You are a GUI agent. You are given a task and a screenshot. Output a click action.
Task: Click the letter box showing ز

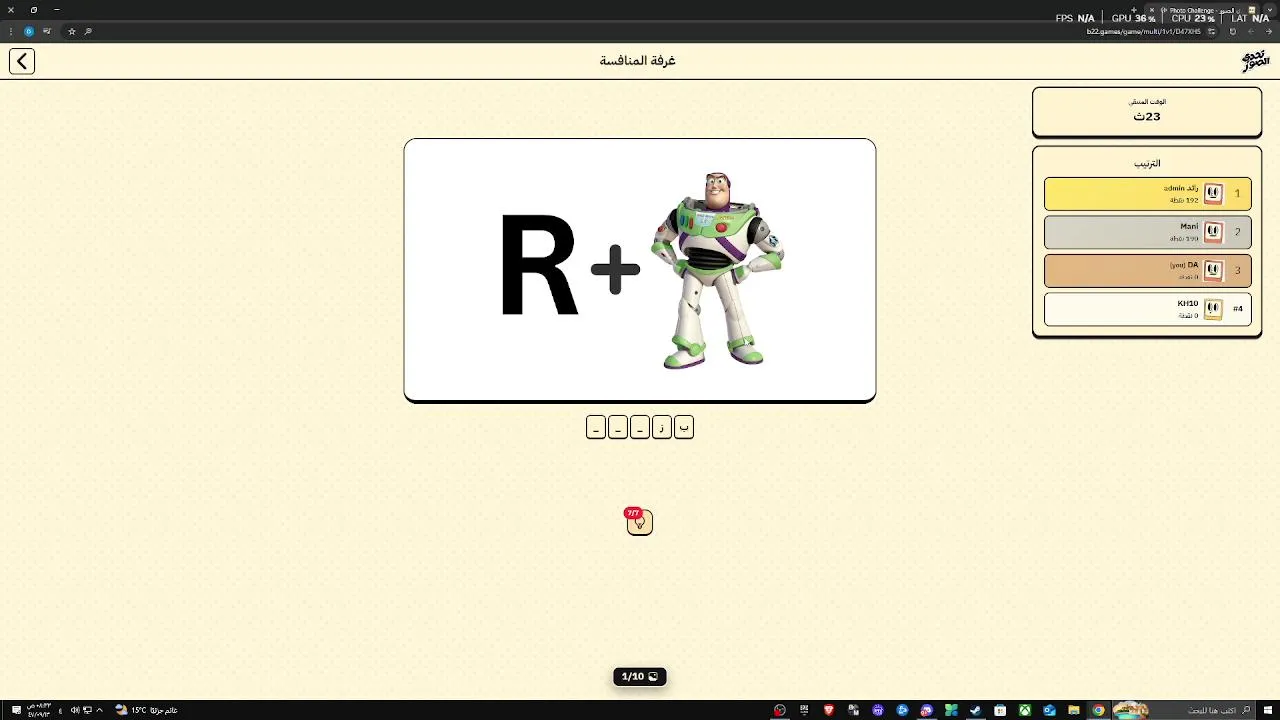click(x=662, y=428)
